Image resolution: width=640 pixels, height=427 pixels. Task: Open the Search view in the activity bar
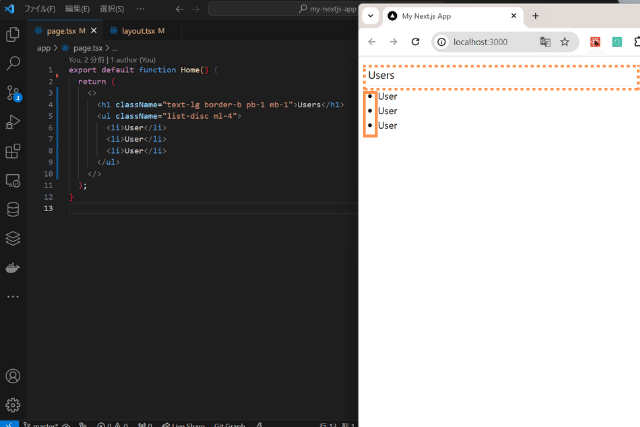pos(13,64)
